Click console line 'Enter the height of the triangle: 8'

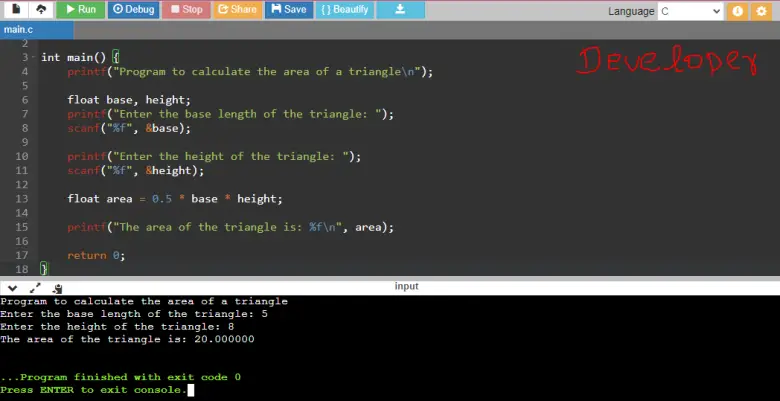(117, 327)
